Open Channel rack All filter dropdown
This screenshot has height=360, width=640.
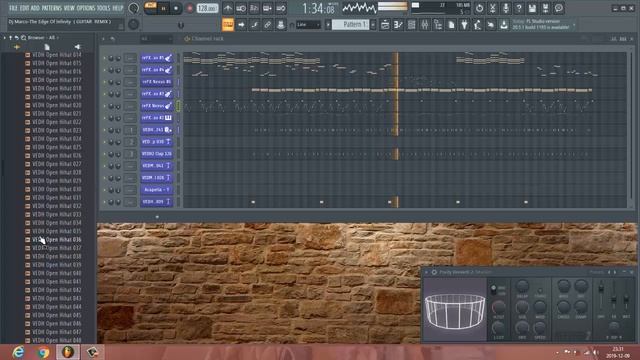click(156, 39)
